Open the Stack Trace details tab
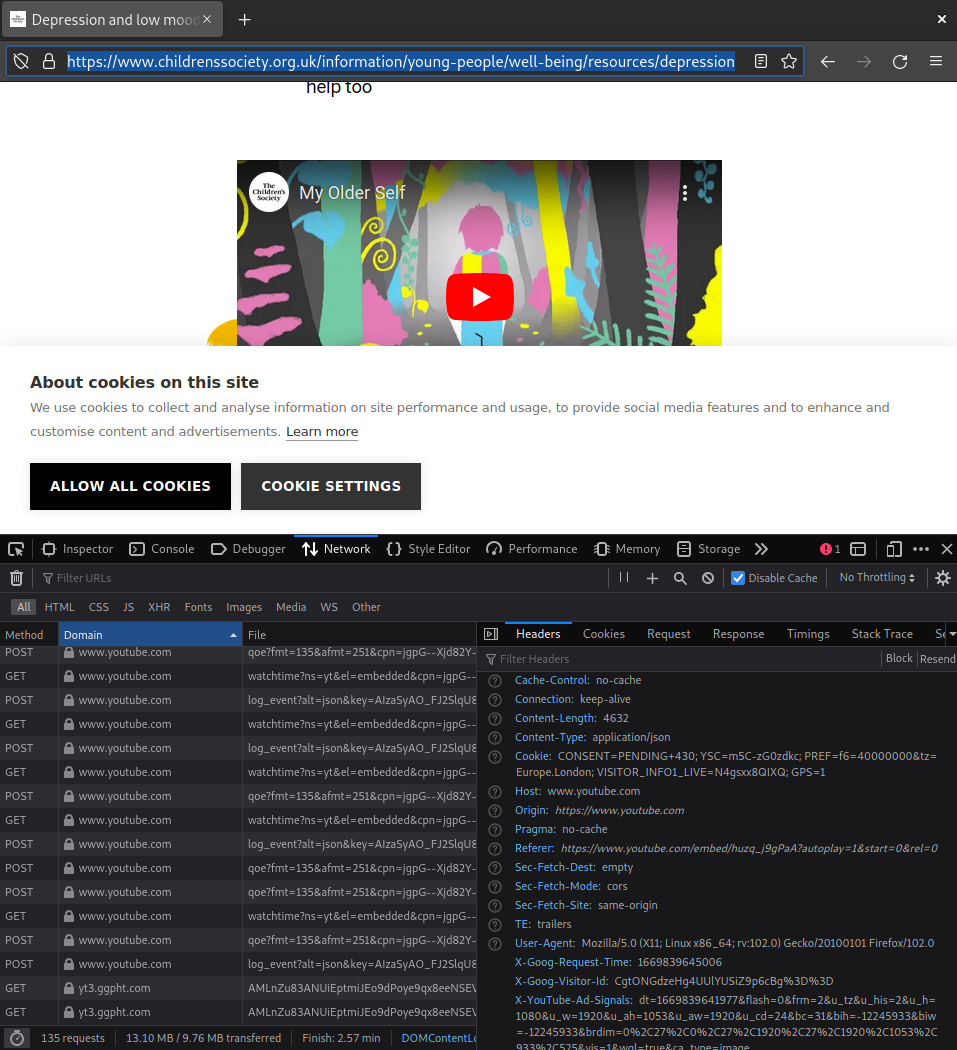This screenshot has width=957, height=1050. (x=882, y=633)
